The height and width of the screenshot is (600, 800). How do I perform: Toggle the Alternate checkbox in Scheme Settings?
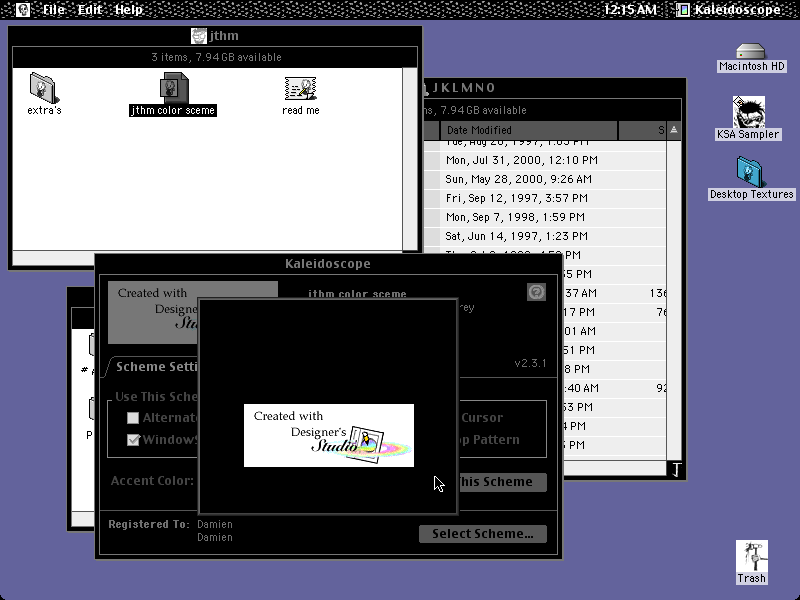[x=133, y=418]
